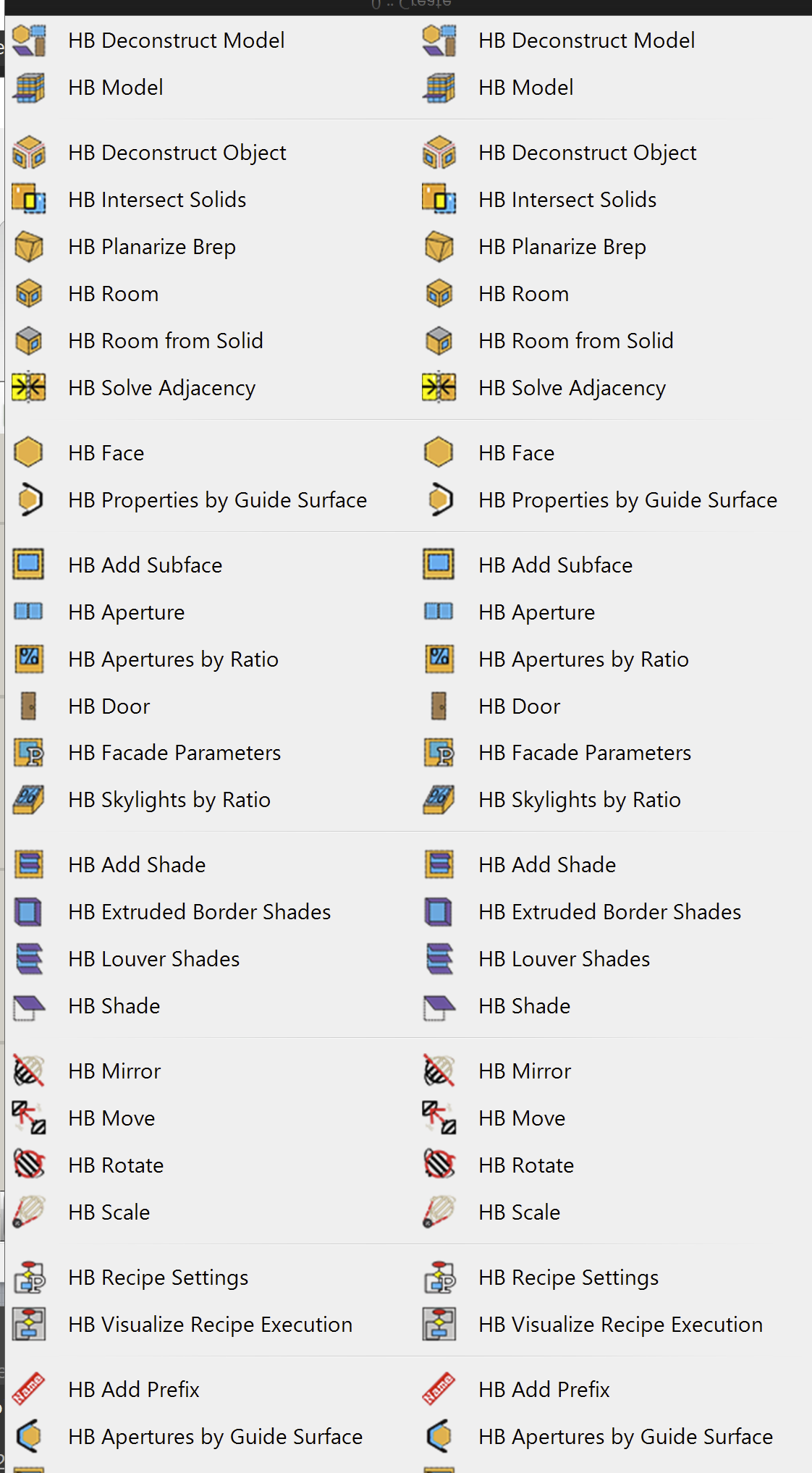Select the HB Face hexagon icon in right column
This screenshot has width=812, height=1473.
pyautogui.click(x=439, y=452)
